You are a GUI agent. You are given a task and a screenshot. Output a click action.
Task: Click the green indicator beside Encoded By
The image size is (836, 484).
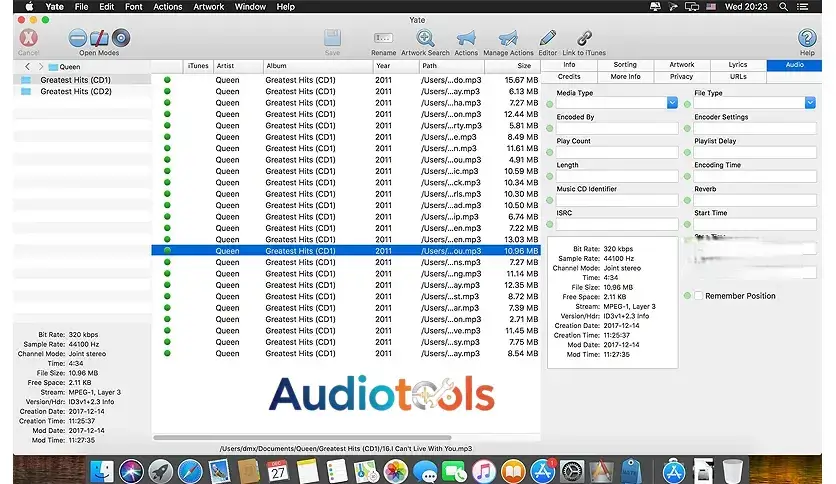coord(550,128)
